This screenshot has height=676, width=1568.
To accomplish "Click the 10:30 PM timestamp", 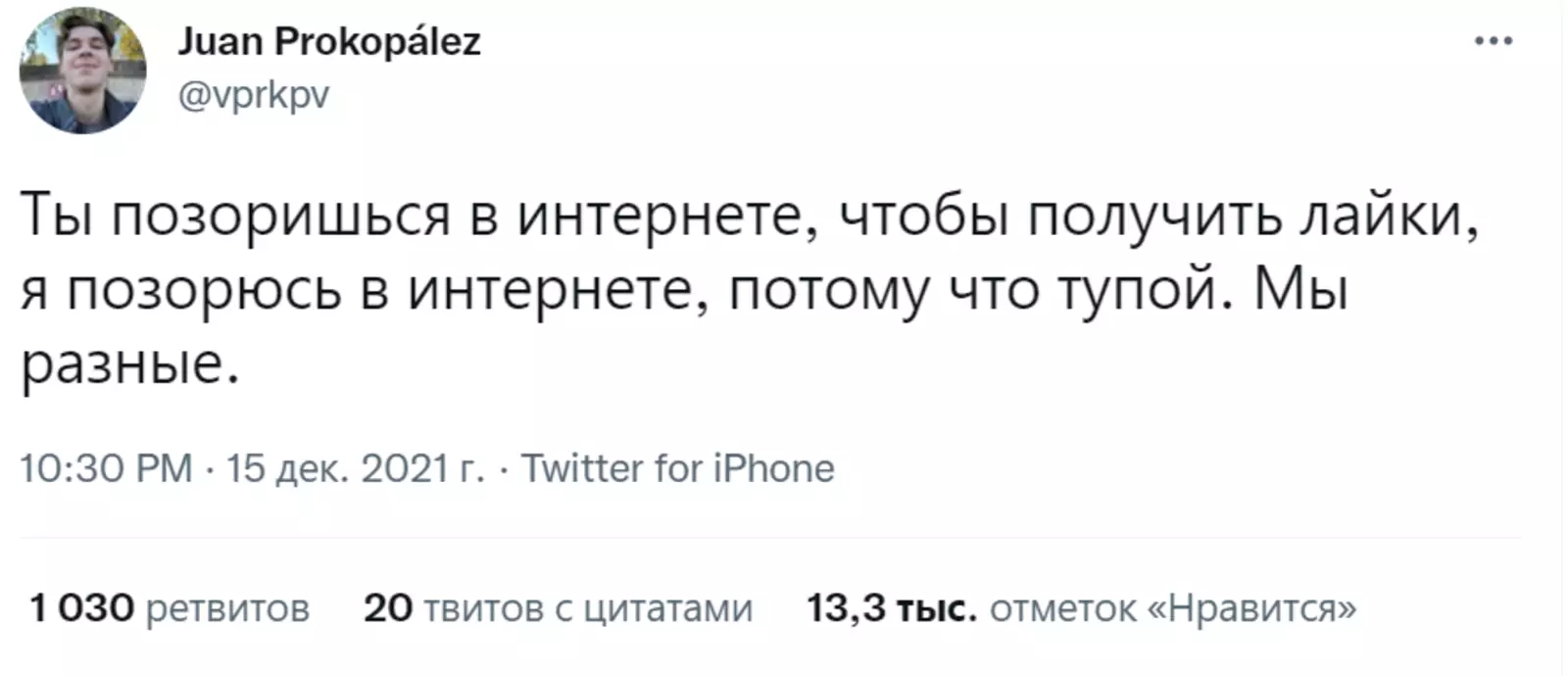I will coord(106,468).
